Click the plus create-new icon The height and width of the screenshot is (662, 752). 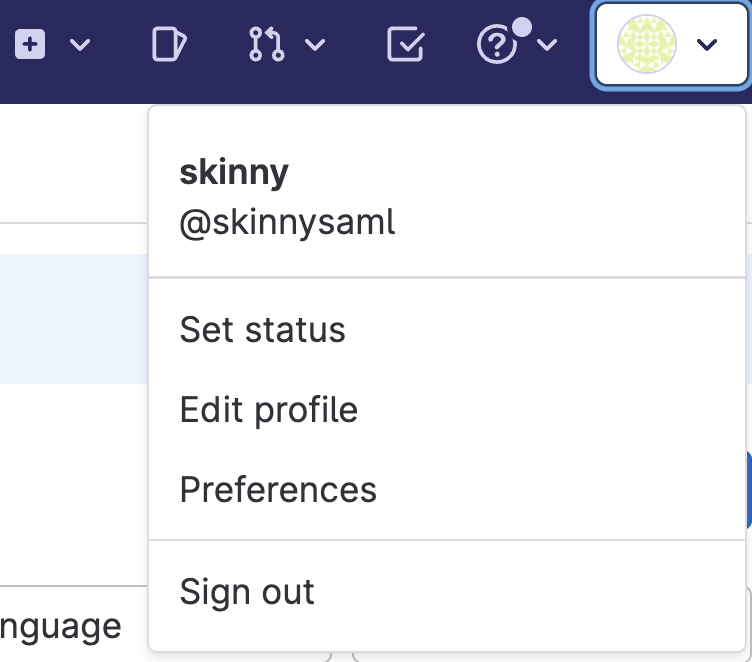(30, 45)
